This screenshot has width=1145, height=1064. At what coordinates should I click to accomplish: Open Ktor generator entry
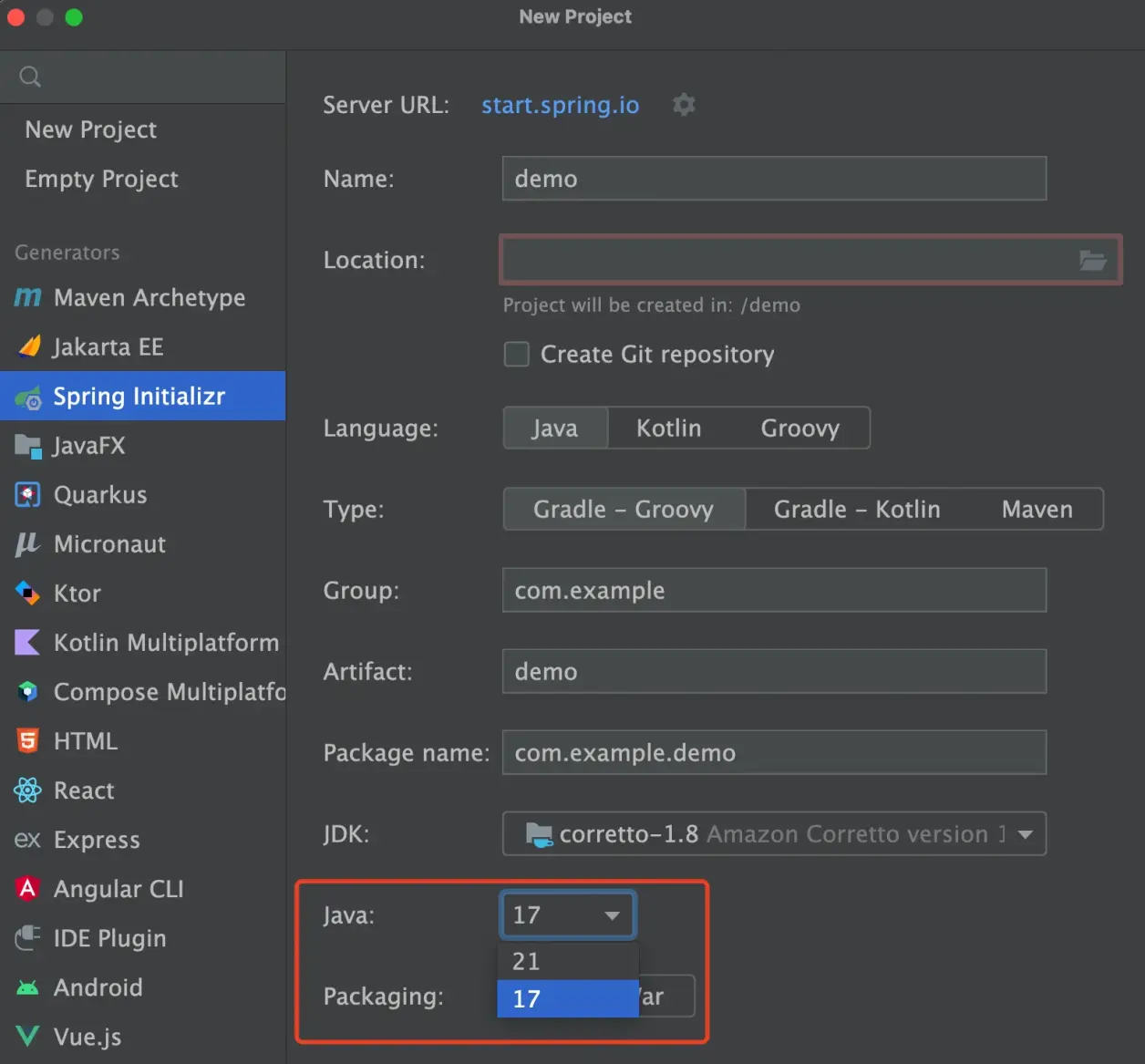[143, 594]
